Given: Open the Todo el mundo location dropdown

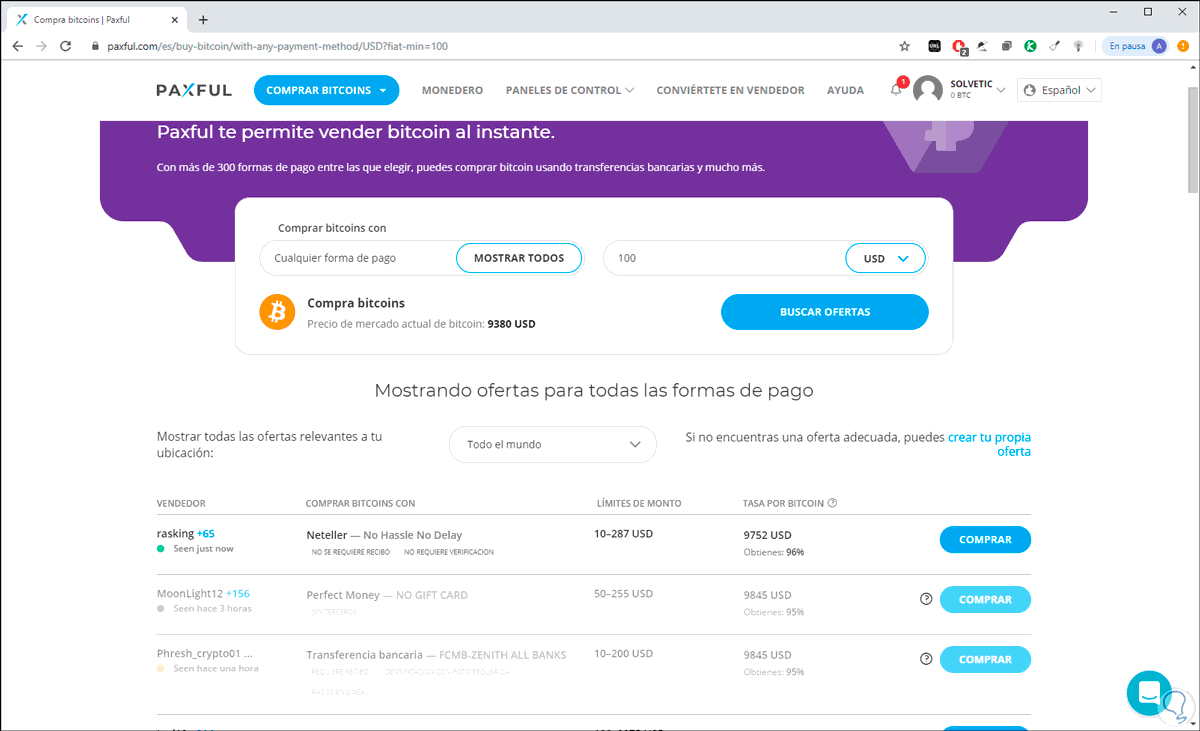Looking at the screenshot, I should click(553, 444).
